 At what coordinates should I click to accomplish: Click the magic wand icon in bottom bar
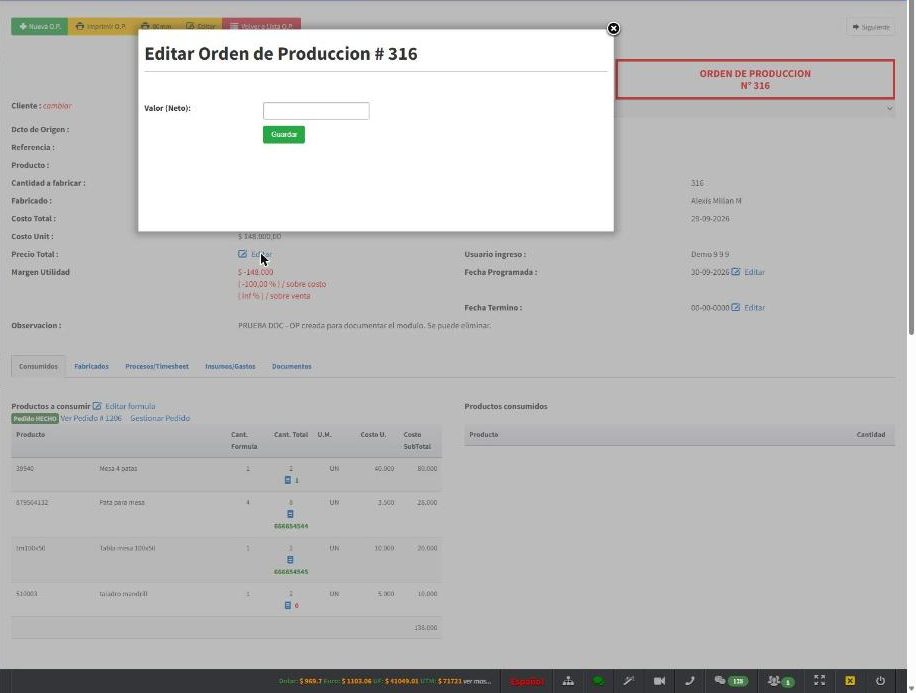point(629,681)
